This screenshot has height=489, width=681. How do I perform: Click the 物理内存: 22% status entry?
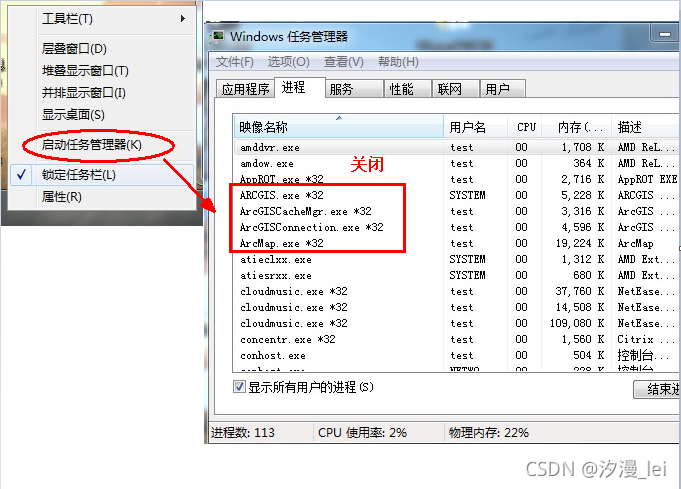[489, 433]
